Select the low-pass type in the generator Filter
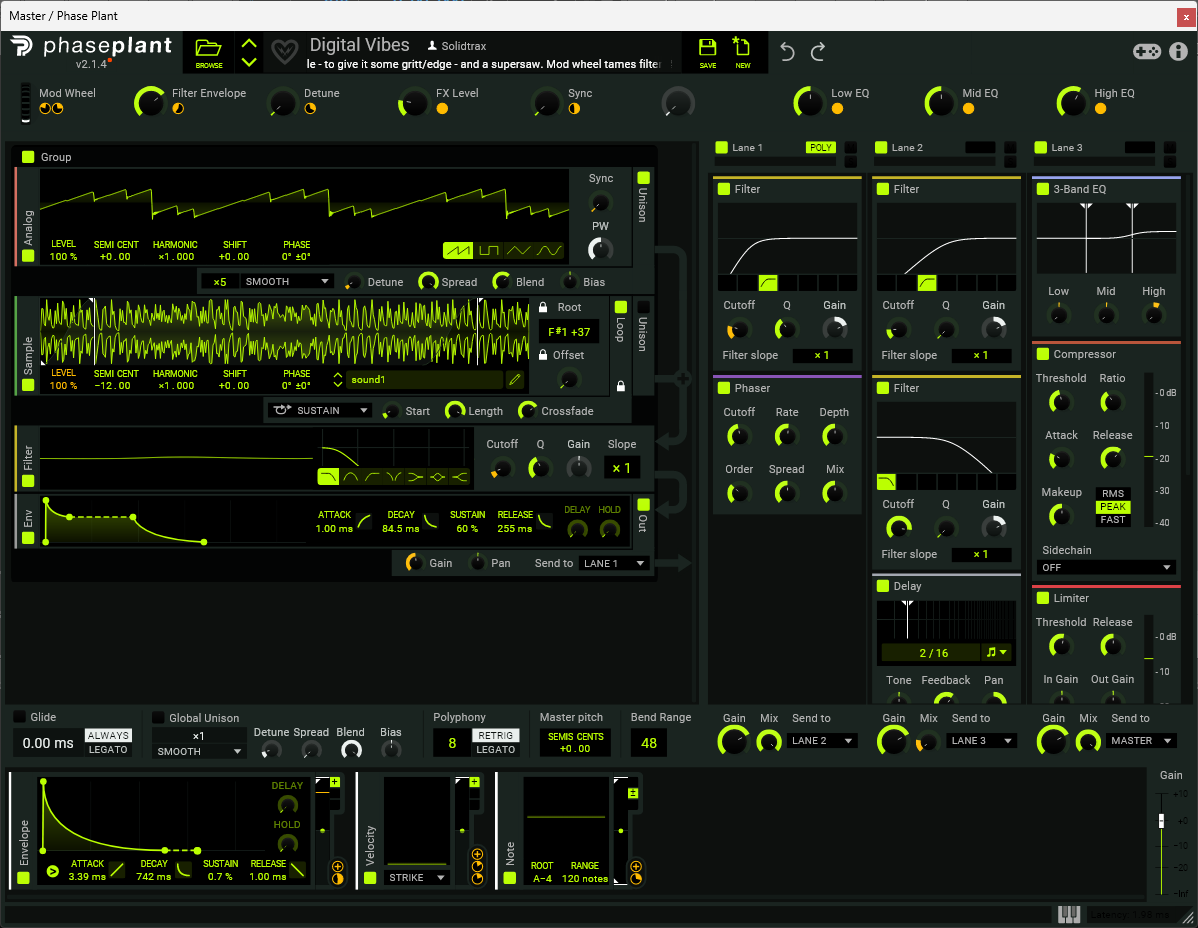1198x928 pixels. click(329, 477)
